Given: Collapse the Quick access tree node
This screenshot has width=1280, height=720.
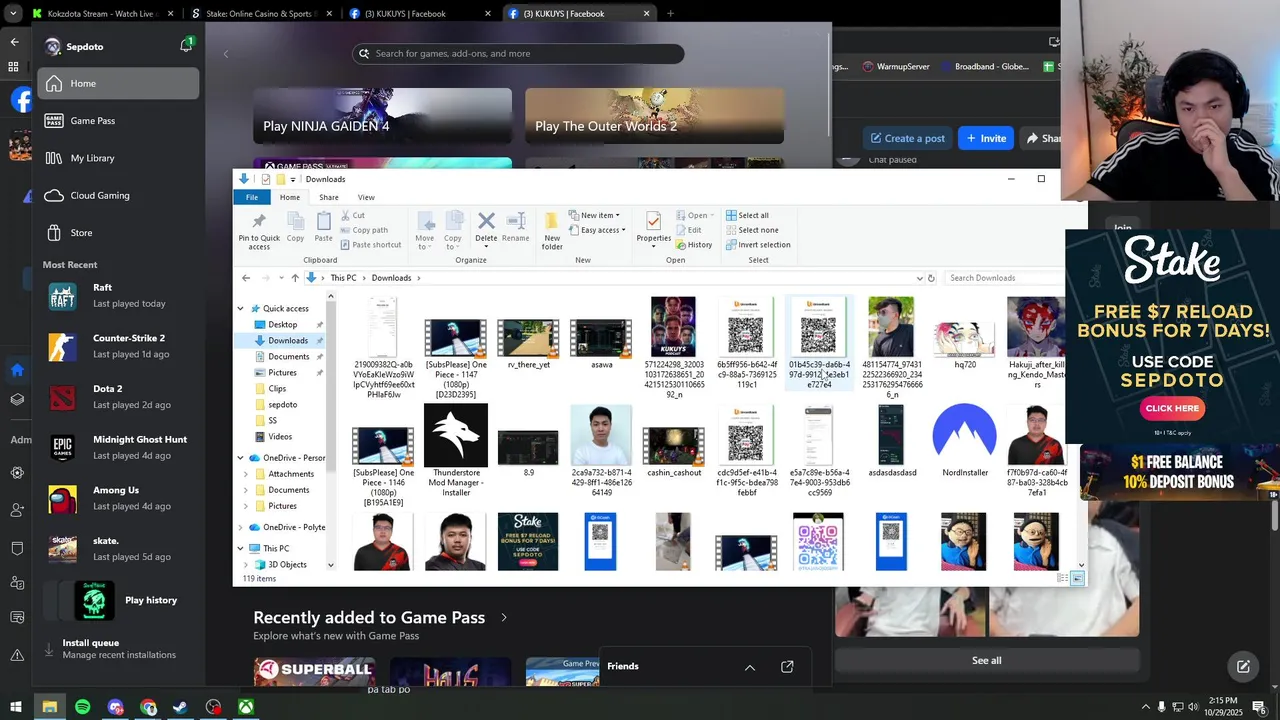Looking at the screenshot, I should (x=240, y=308).
